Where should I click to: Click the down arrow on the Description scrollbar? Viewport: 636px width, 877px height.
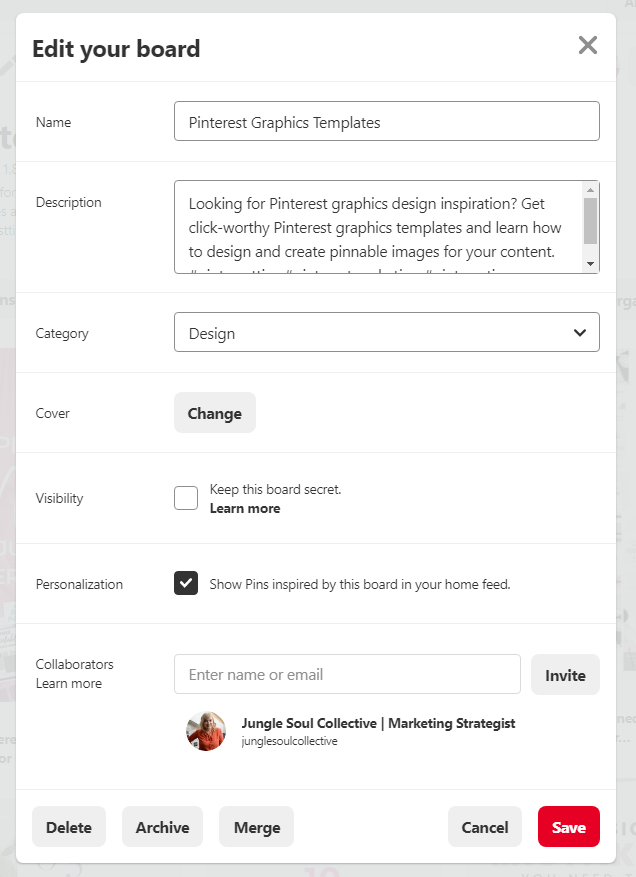pyautogui.click(x=592, y=263)
